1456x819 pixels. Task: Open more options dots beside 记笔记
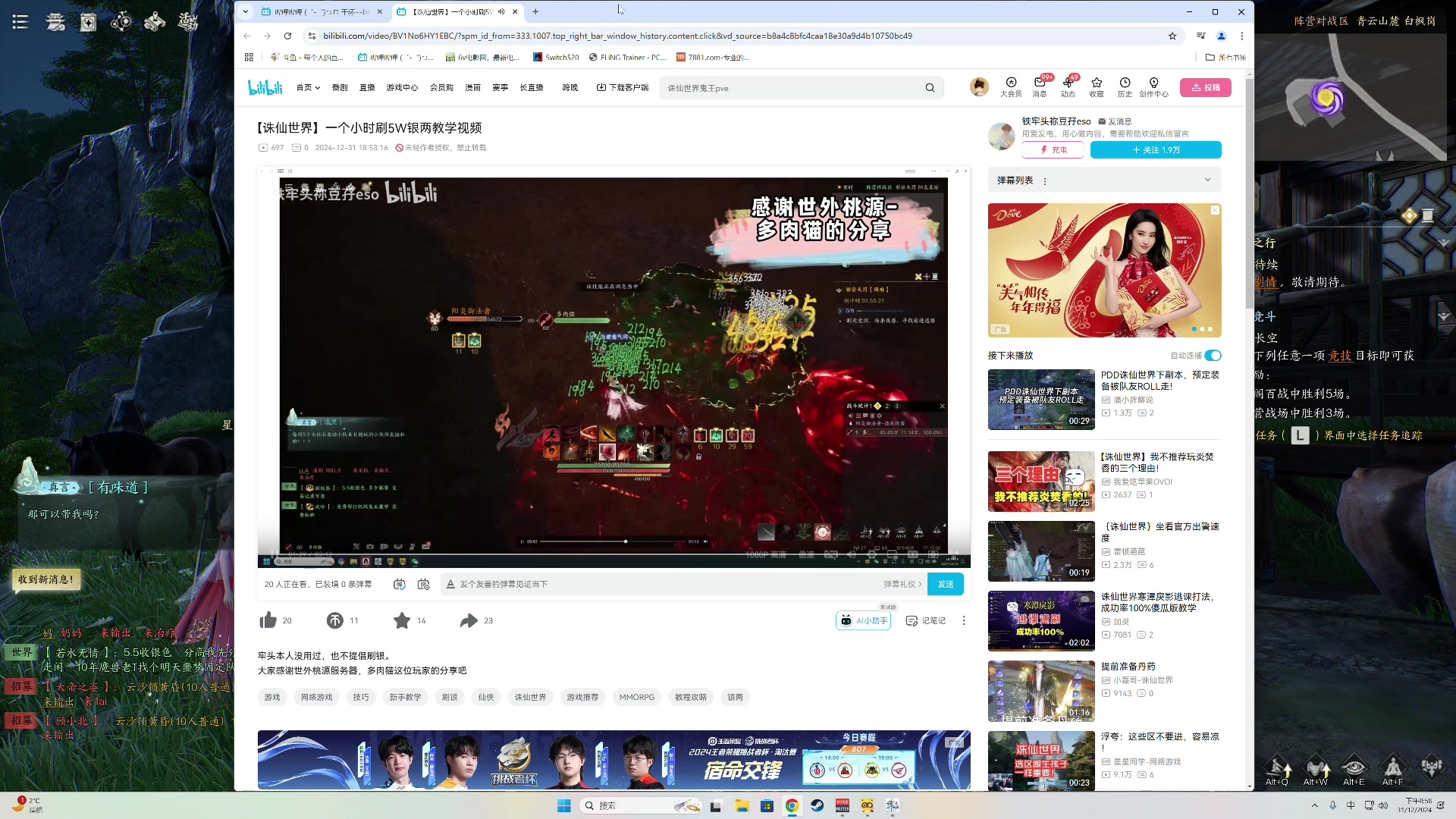964,620
